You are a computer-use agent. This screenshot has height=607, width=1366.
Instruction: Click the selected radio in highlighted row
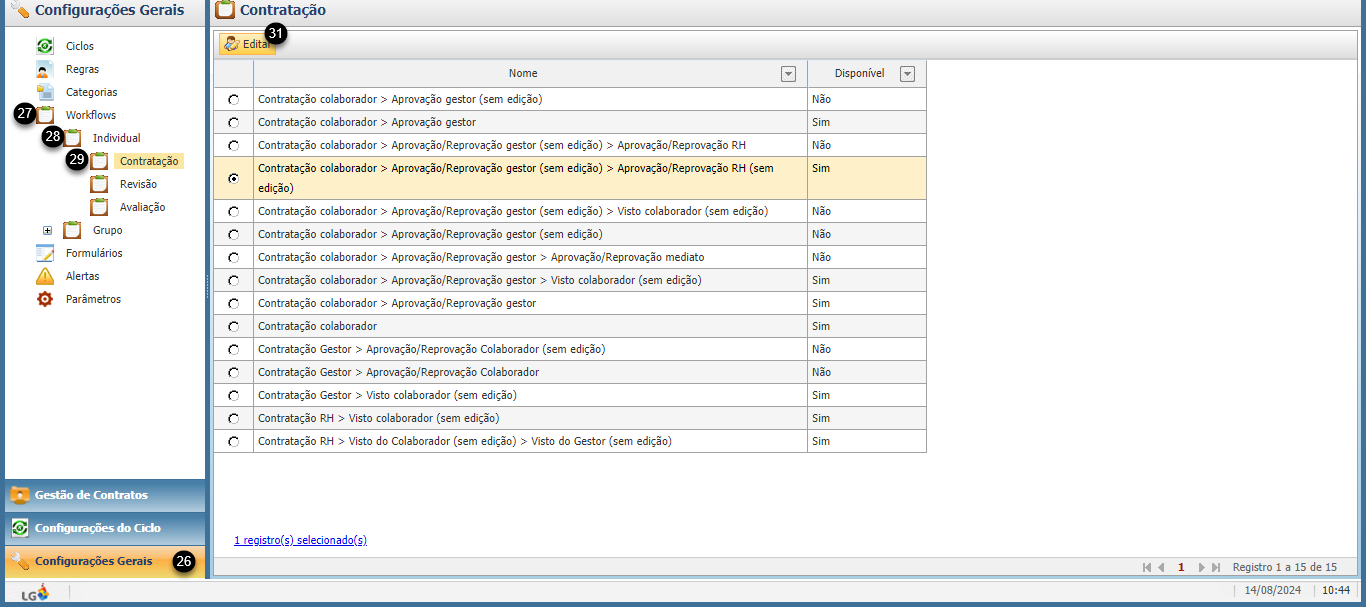tap(234, 179)
